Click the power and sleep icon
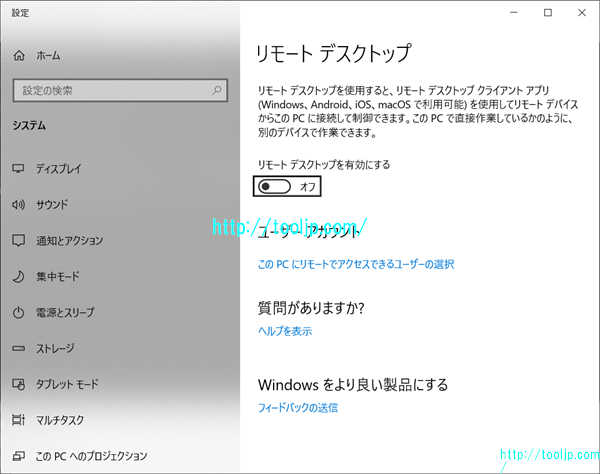Image resolution: width=600 pixels, height=474 pixels. pyautogui.click(x=18, y=313)
